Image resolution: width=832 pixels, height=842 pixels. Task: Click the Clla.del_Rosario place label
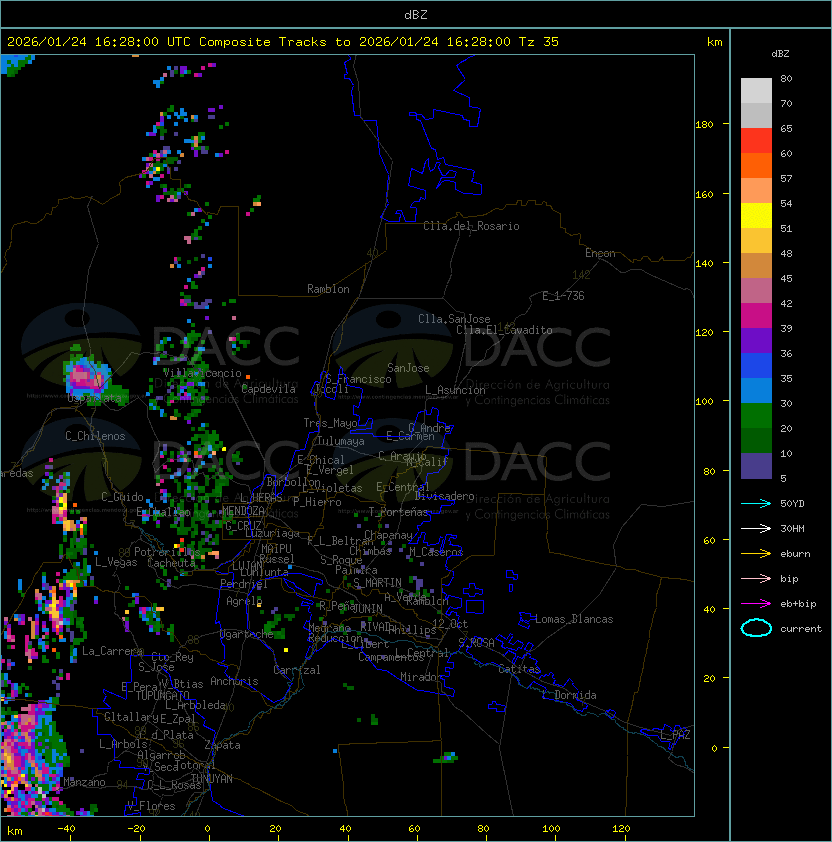coord(471,226)
